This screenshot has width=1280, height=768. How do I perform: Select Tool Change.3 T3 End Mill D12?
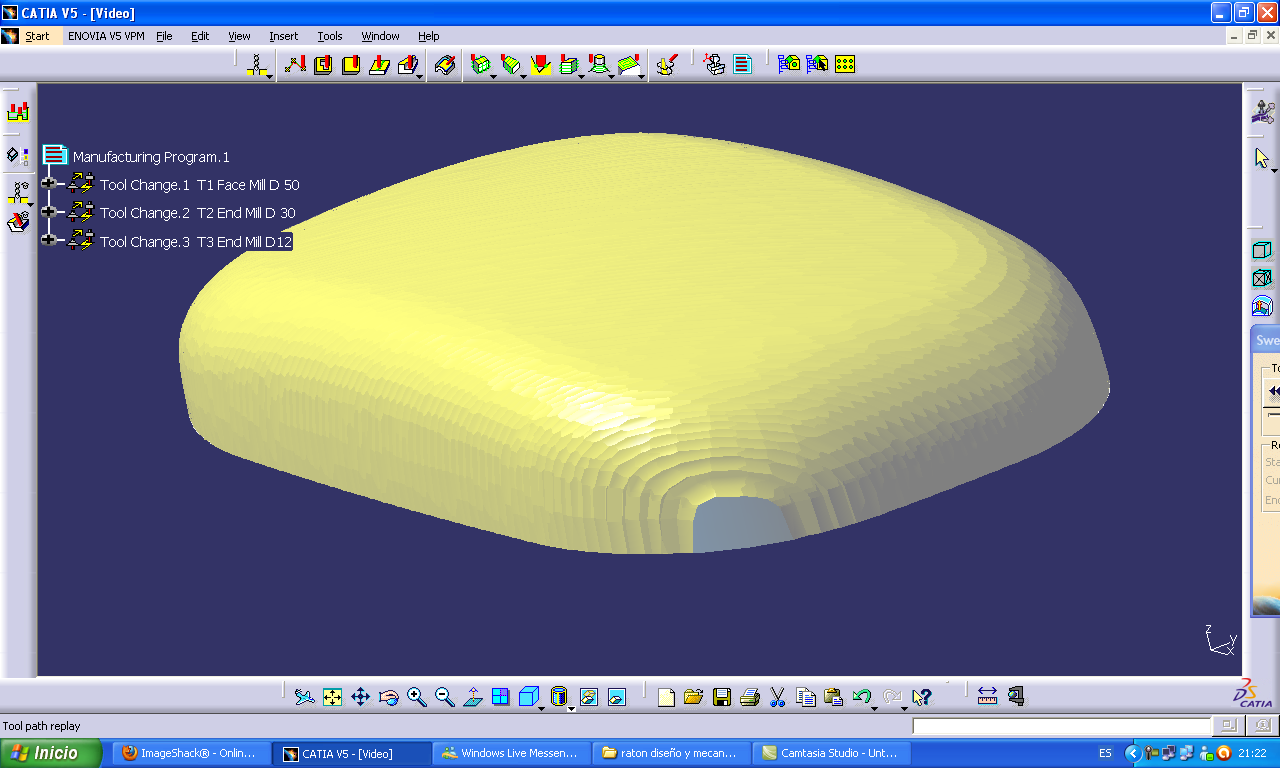tap(195, 241)
